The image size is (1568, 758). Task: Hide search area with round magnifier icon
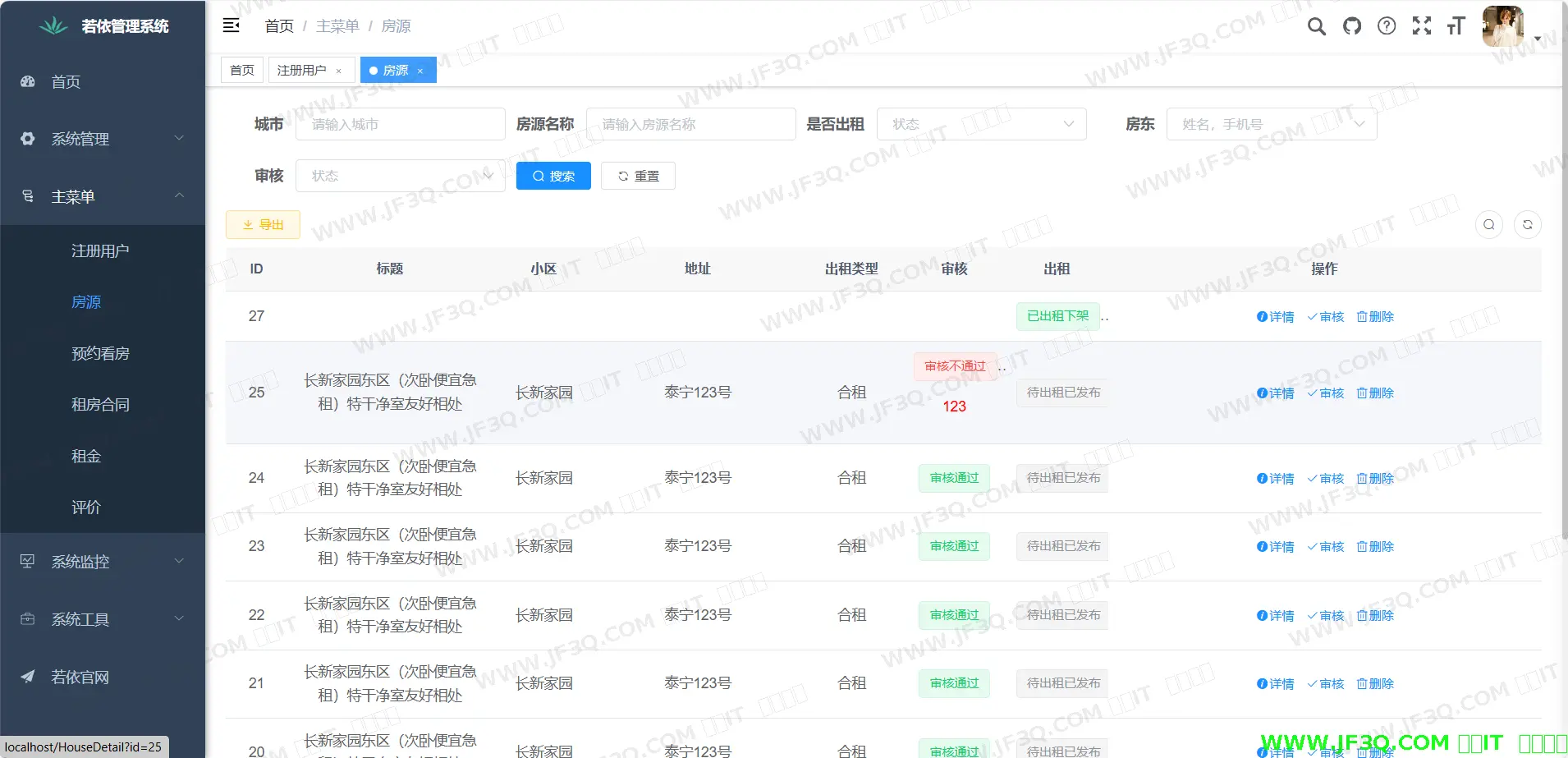(1488, 225)
